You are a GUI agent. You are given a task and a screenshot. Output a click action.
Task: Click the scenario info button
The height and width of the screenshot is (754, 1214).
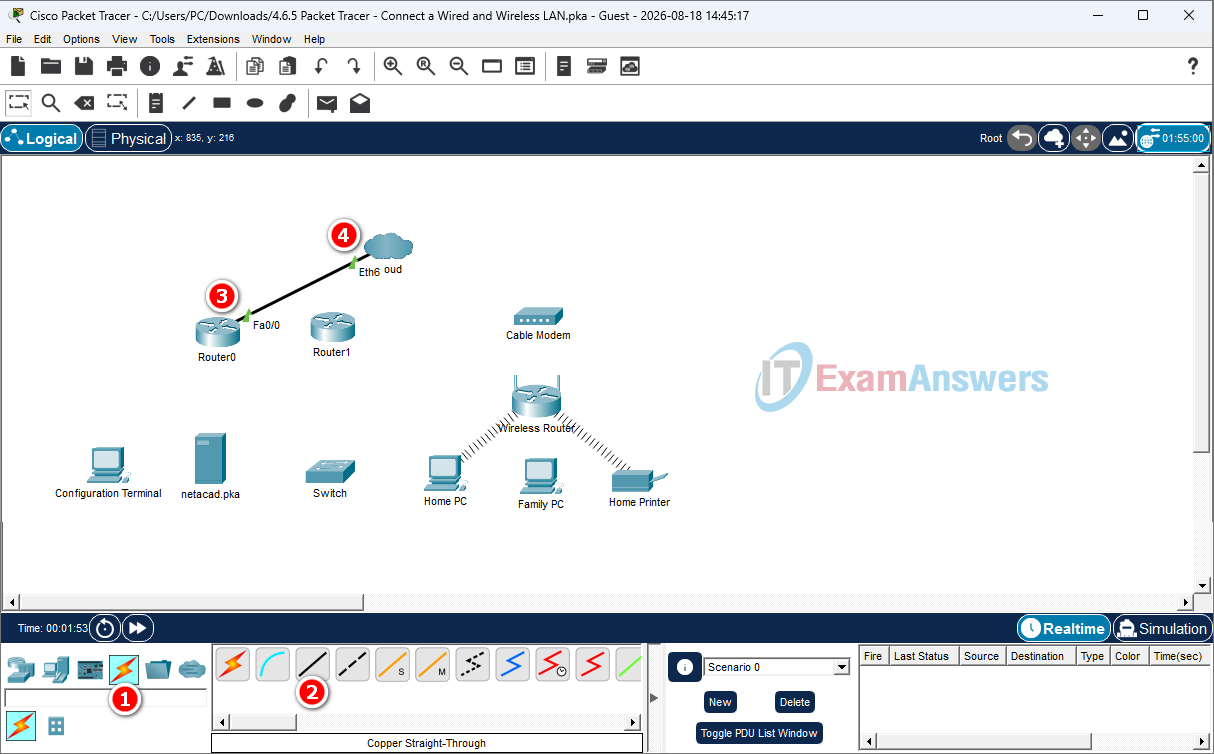click(684, 667)
